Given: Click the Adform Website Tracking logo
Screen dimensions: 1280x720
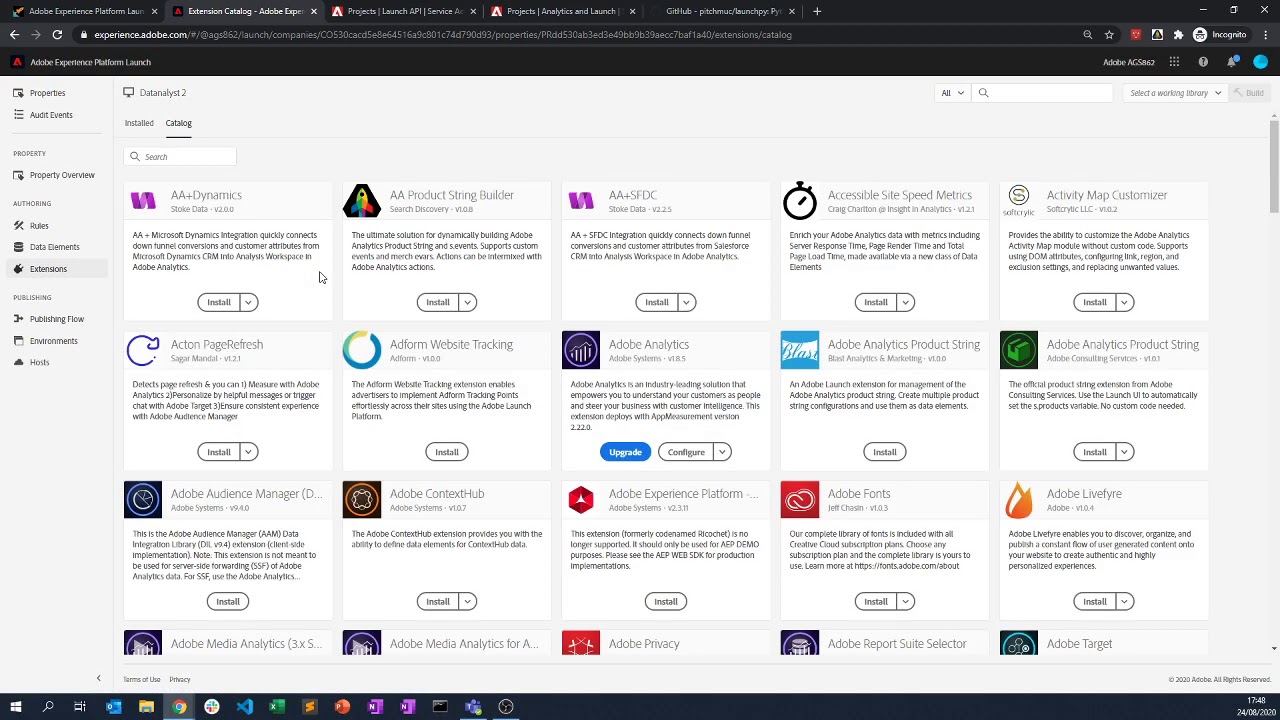Looking at the screenshot, I should (362, 350).
